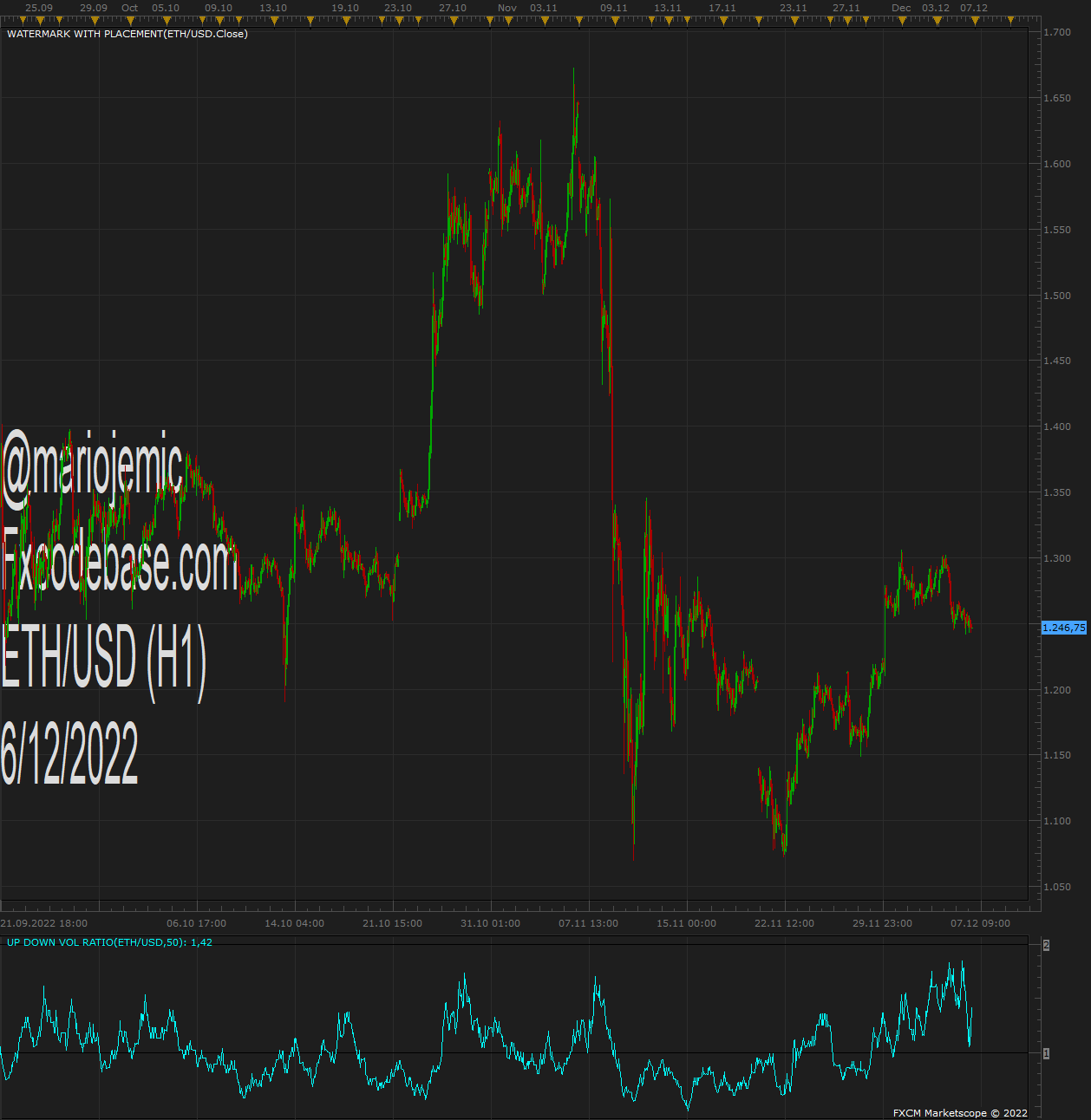Click the 14.10 04:00 time axis label
This screenshot has width=1091, height=1120.
pos(295,923)
